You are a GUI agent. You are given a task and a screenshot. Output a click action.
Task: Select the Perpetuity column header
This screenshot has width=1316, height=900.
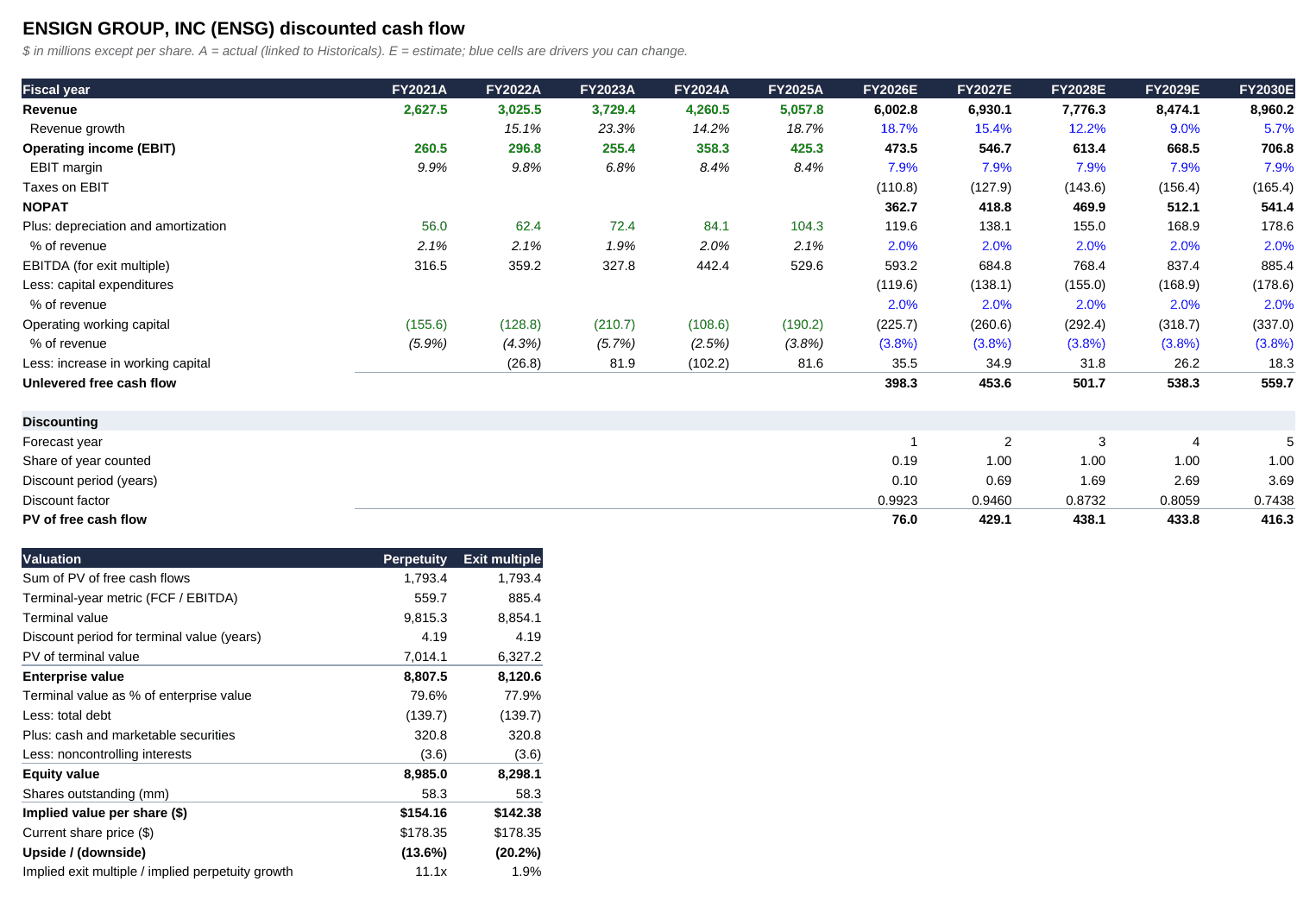click(x=415, y=559)
